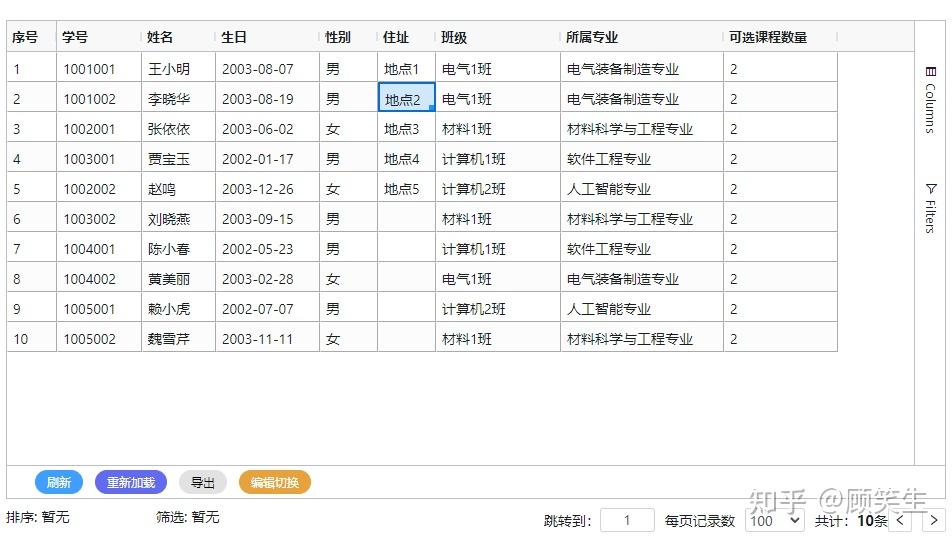Select student ID cell 1004002
This screenshot has height=540, width=952.
(x=99, y=278)
